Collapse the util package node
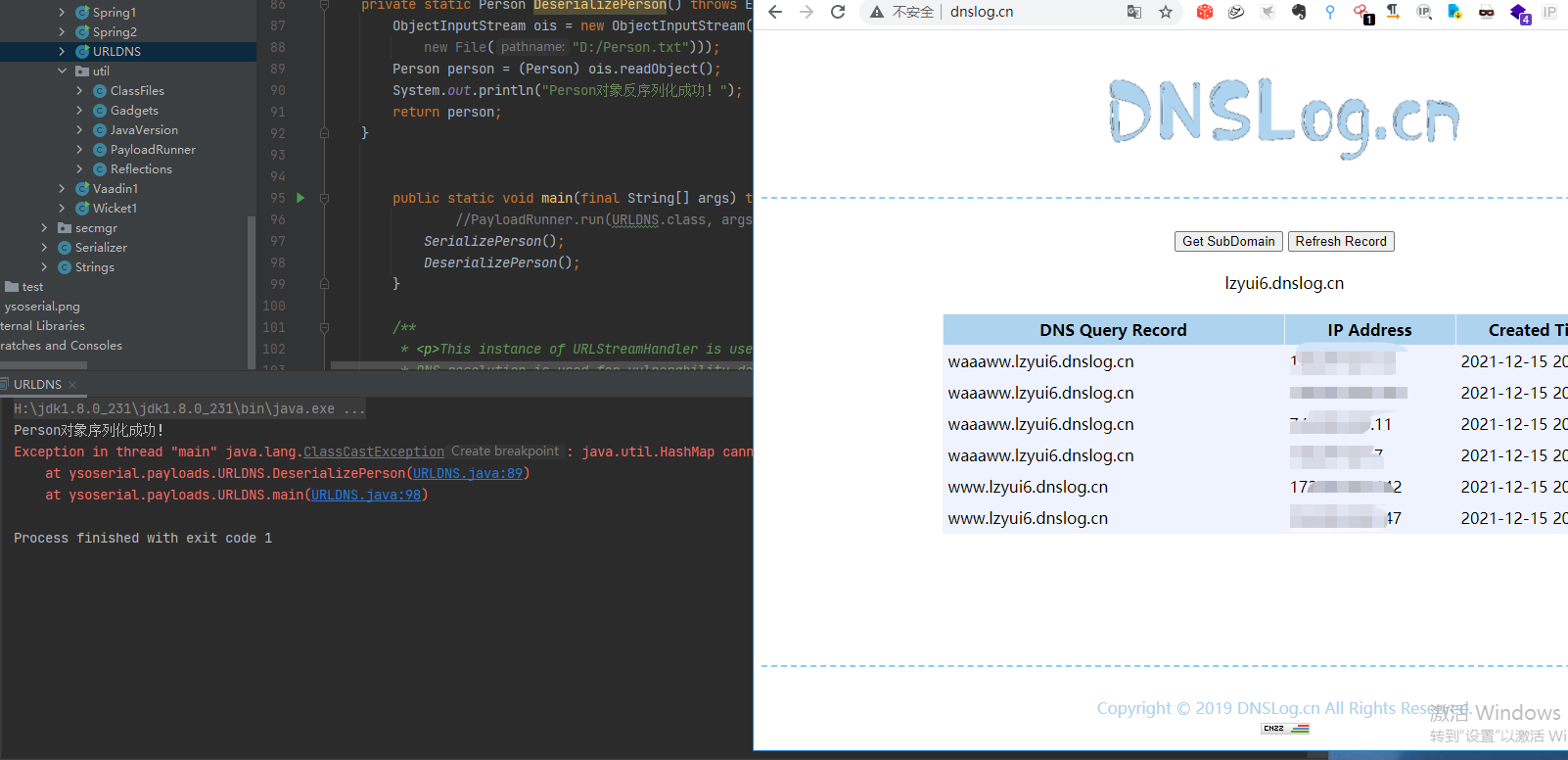This screenshot has height=760, width=1568. (x=62, y=71)
